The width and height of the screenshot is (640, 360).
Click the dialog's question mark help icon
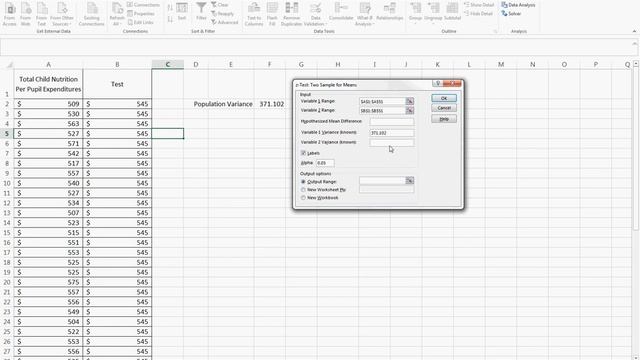click(x=438, y=84)
